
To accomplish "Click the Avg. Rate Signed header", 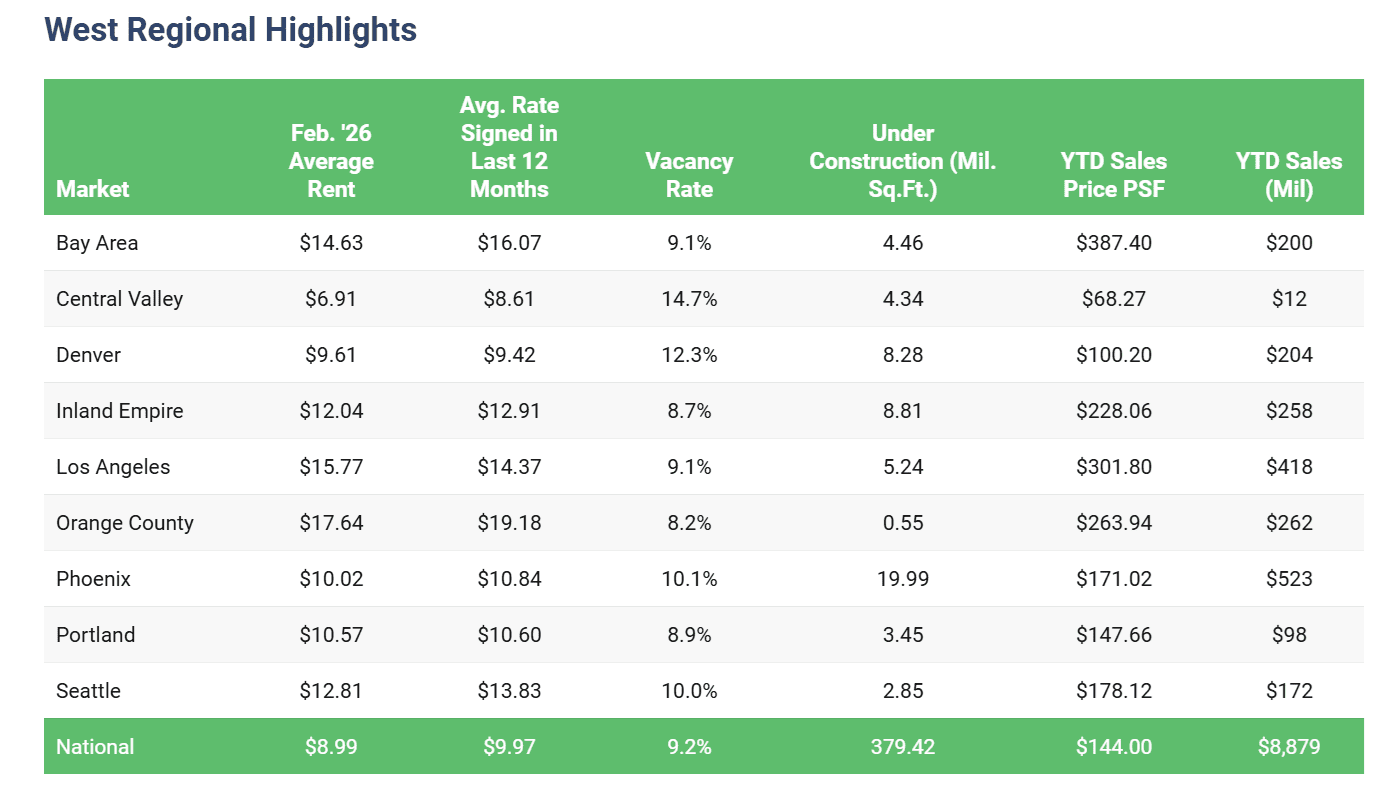I will 509,147.
